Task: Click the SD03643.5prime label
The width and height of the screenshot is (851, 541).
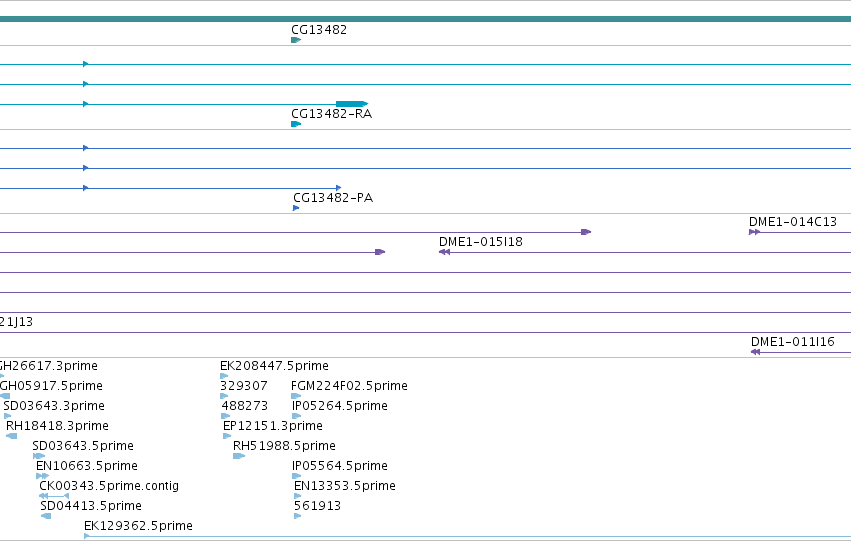Action: (x=83, y=446)
